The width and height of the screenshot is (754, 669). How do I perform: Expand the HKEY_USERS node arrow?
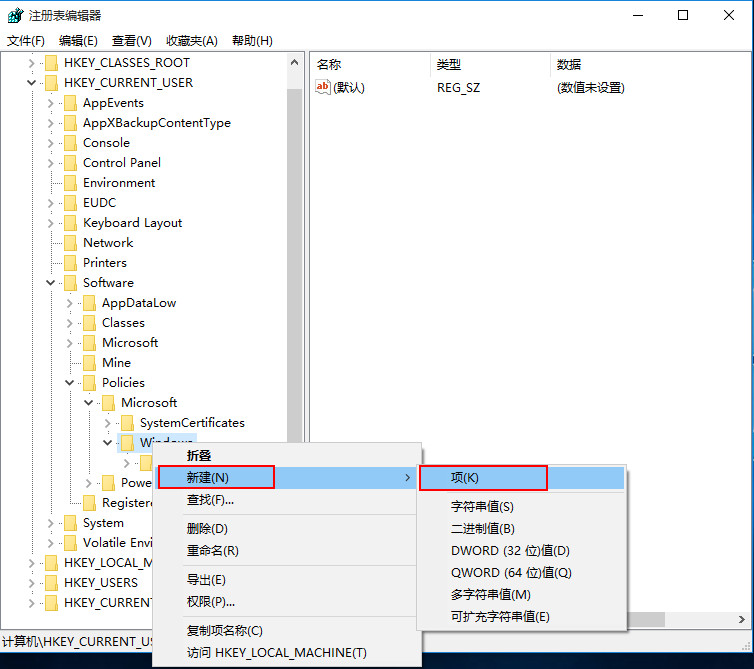coord(31,583)
